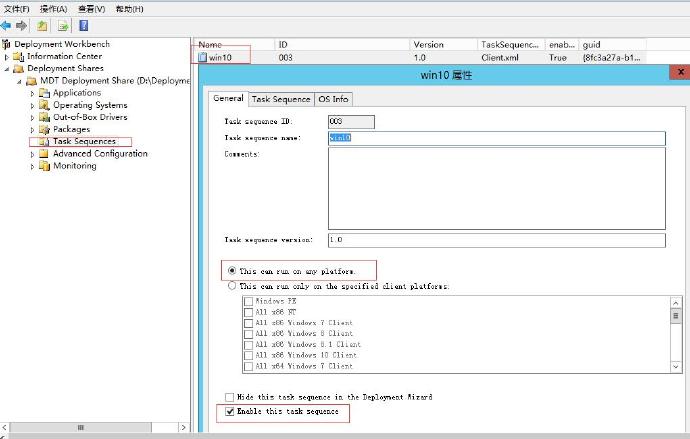Check All x64 Windows 7 Client
690x439 pixels.
coord(248,366)
